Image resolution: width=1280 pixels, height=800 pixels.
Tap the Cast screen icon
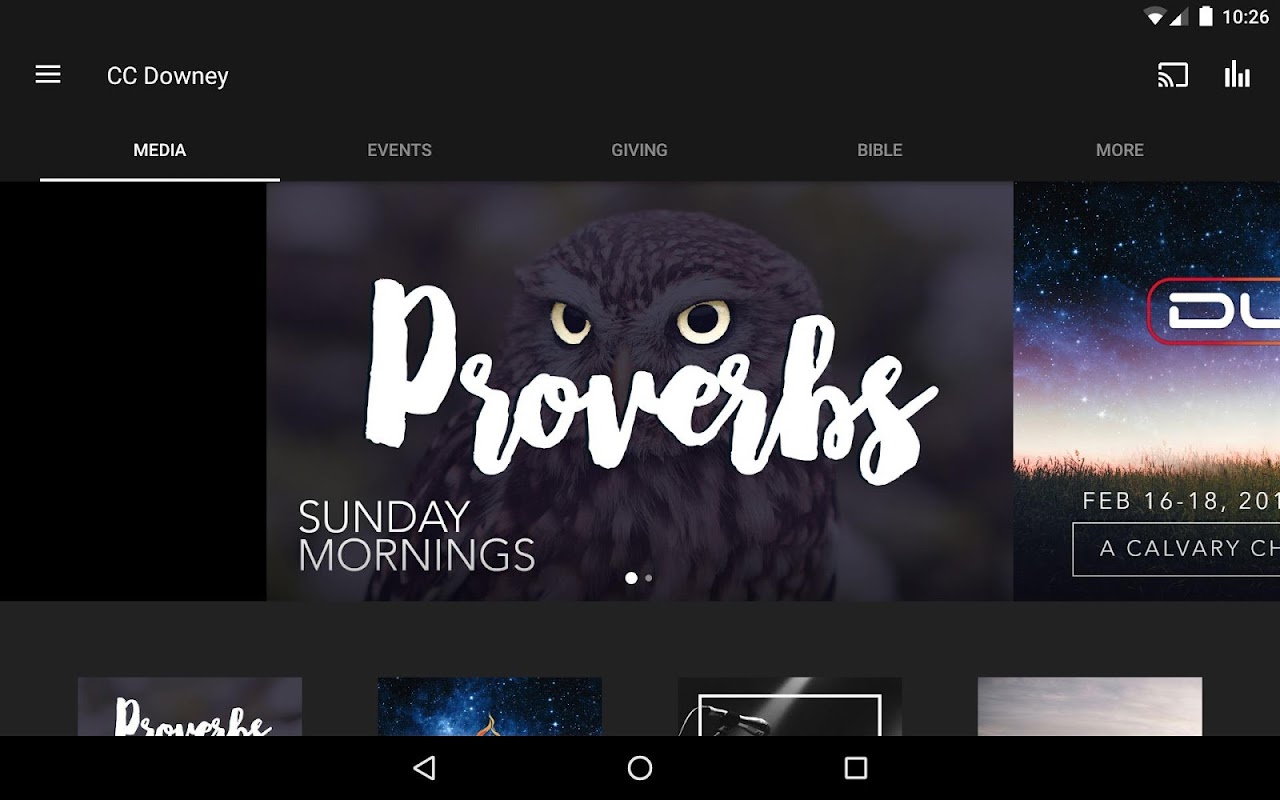pyautogui.click(x=1172, y=75)
